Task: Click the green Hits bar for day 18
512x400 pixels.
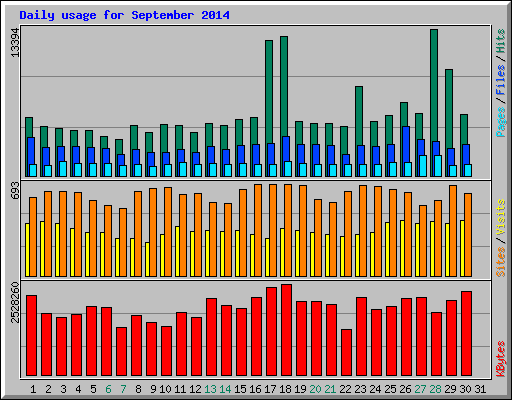Action: 284,86
